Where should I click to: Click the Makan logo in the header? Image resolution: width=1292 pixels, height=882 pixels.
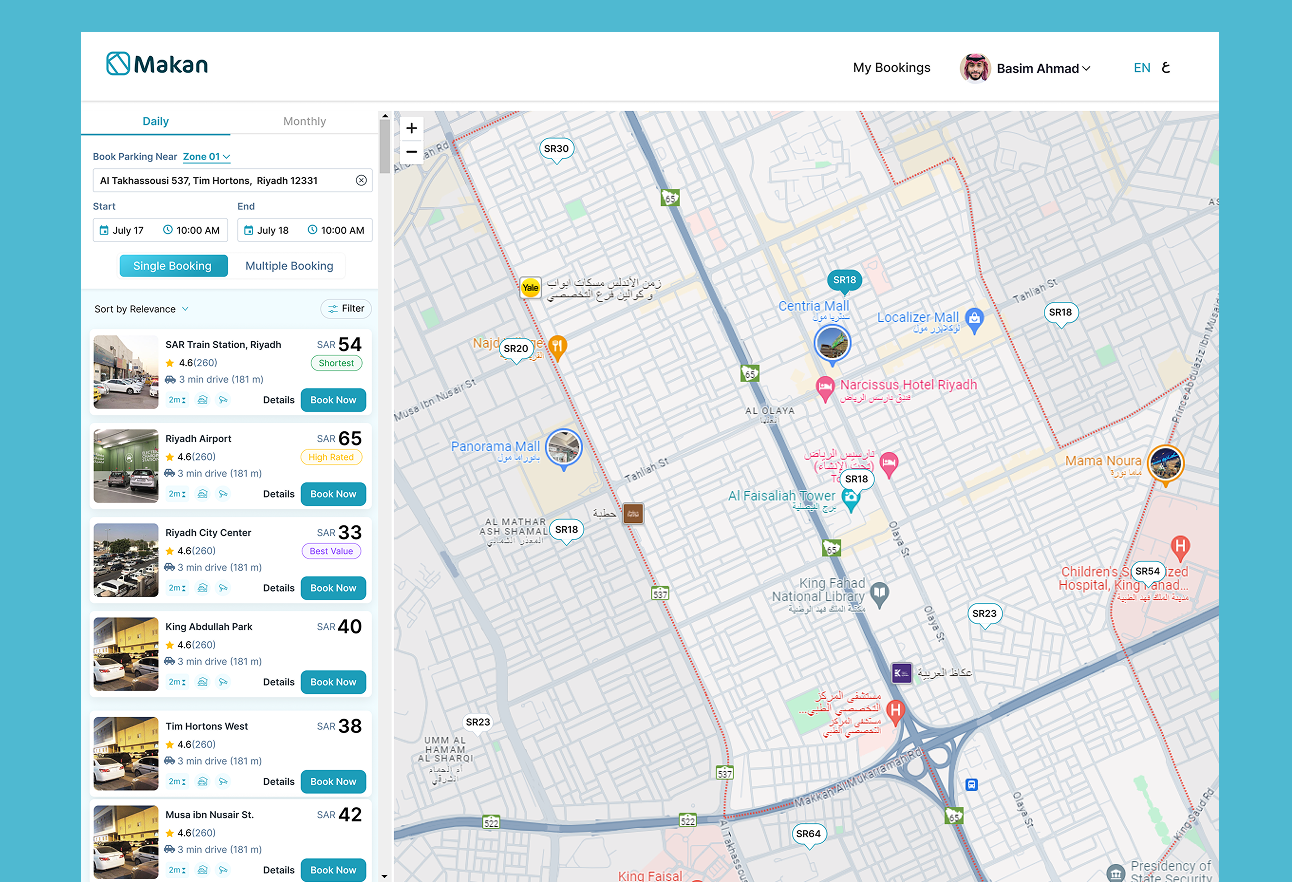coord(157,64)
